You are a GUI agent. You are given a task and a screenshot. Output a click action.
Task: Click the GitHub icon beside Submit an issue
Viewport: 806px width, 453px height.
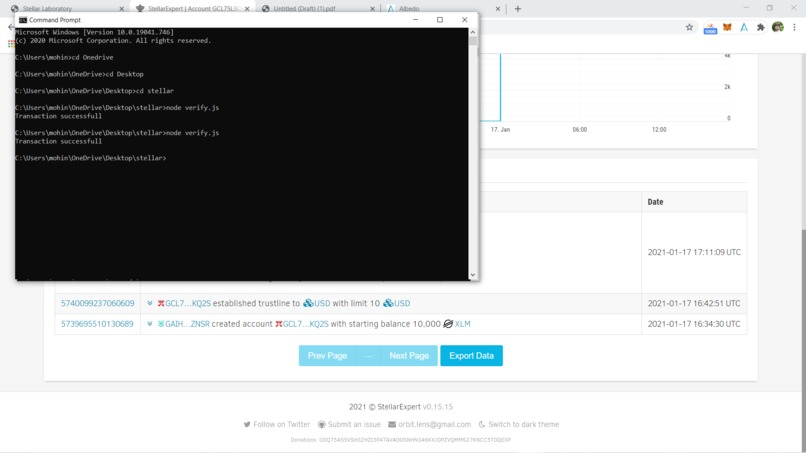pos(322,425)
